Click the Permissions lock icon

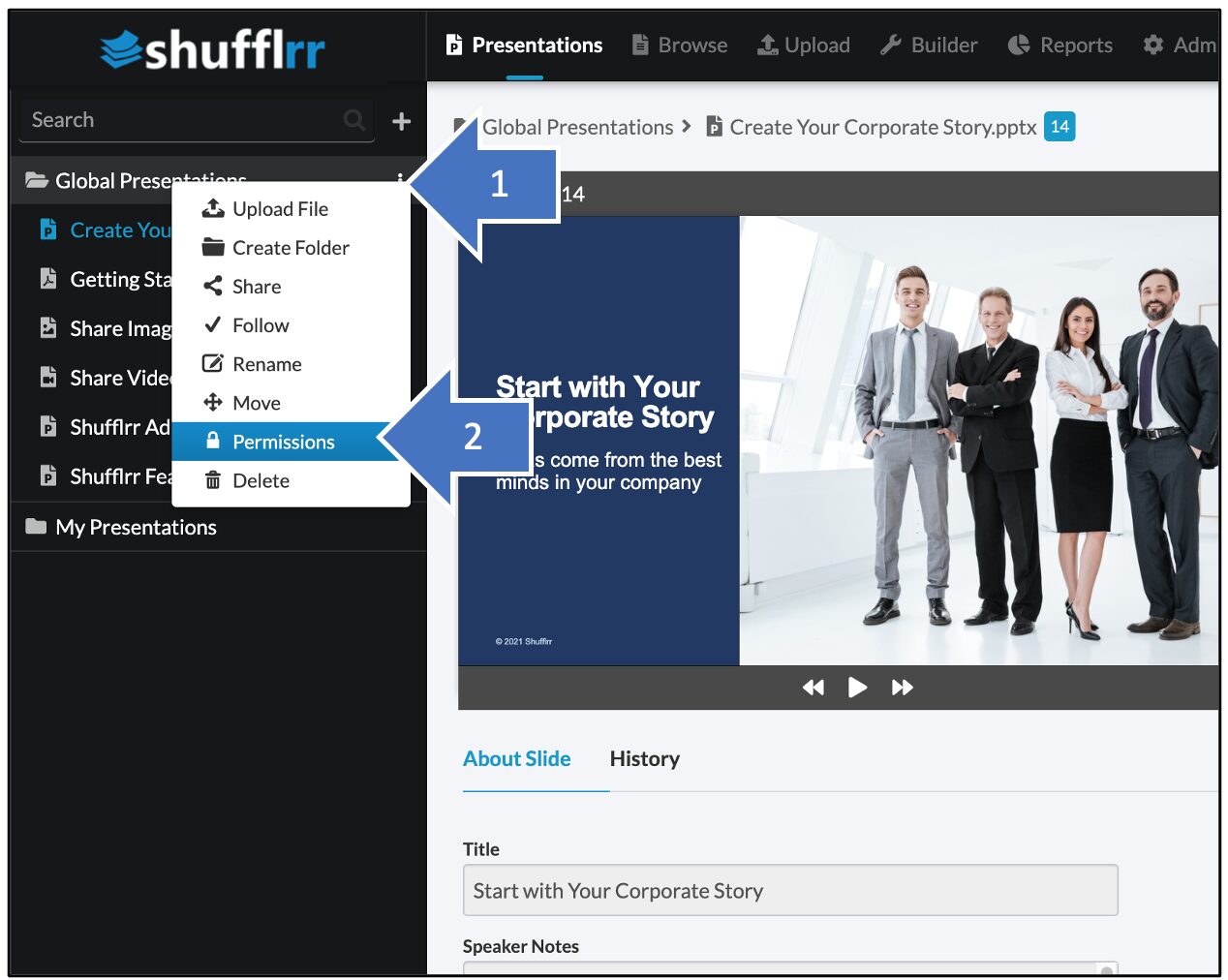coord(213,441)
